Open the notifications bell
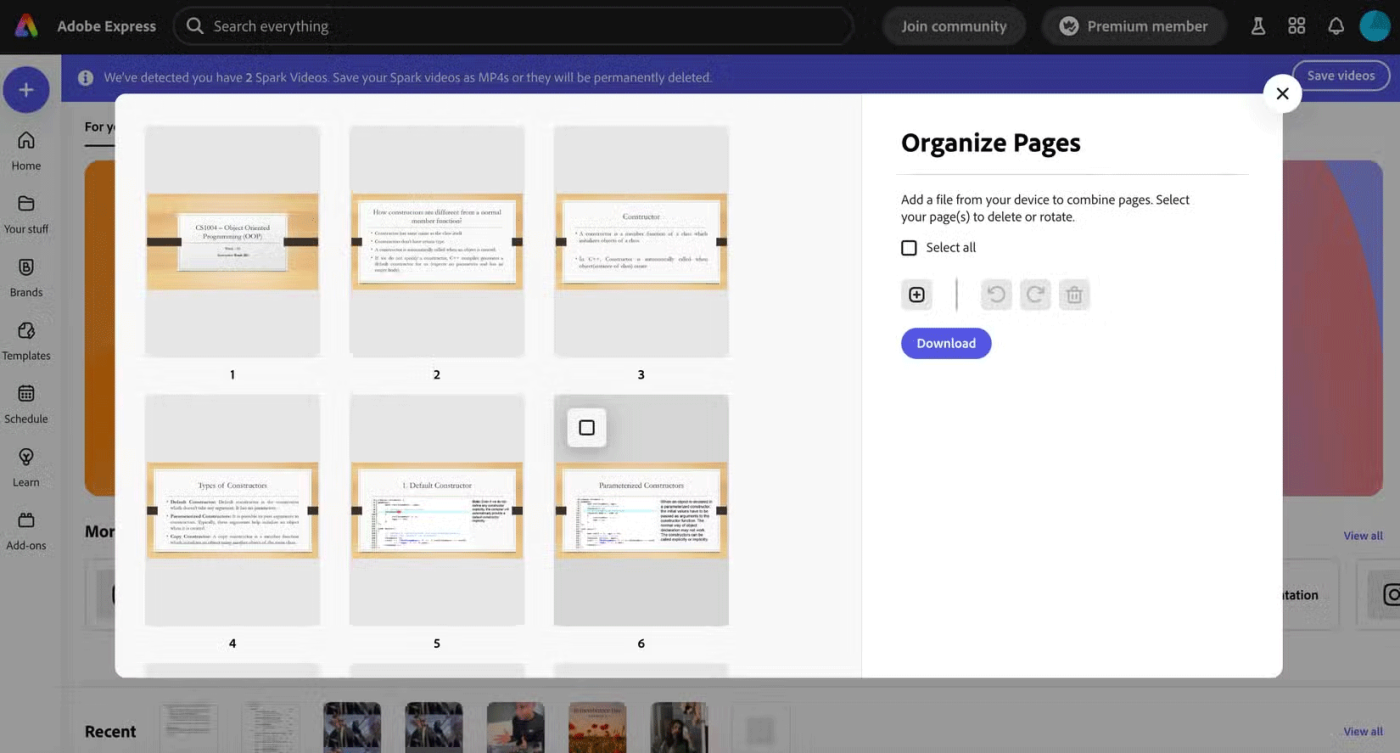The height and width of the screenshot is (753, 1400). point(1335,27)
